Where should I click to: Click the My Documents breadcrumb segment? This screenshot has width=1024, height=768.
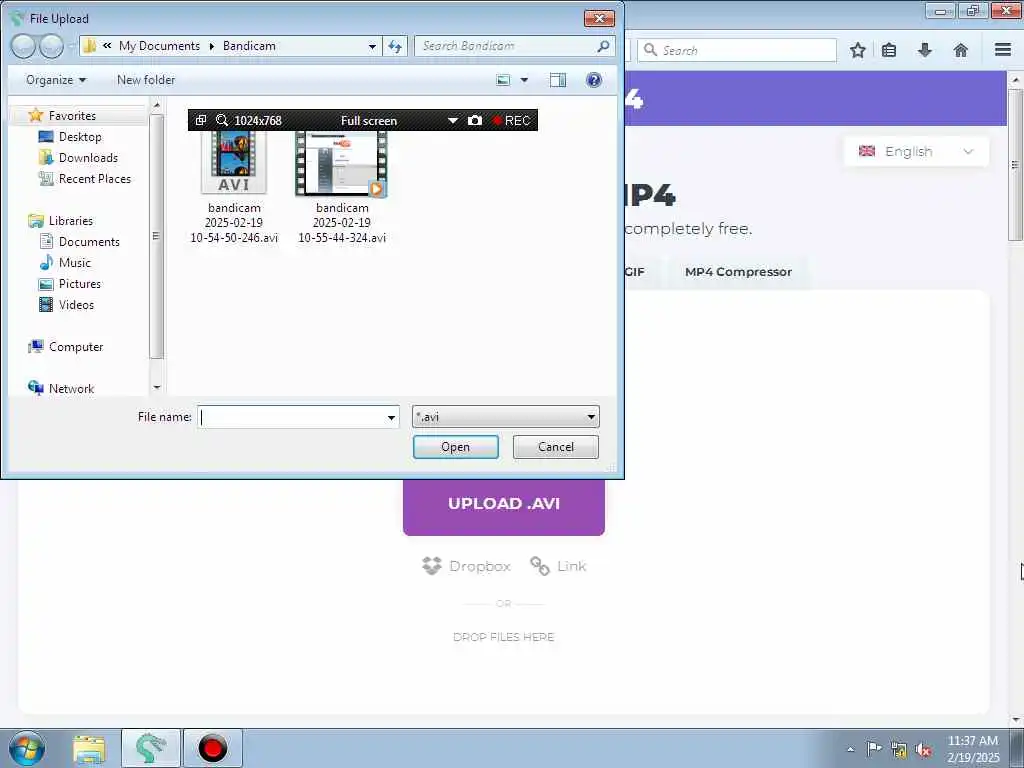coord(159,46)
